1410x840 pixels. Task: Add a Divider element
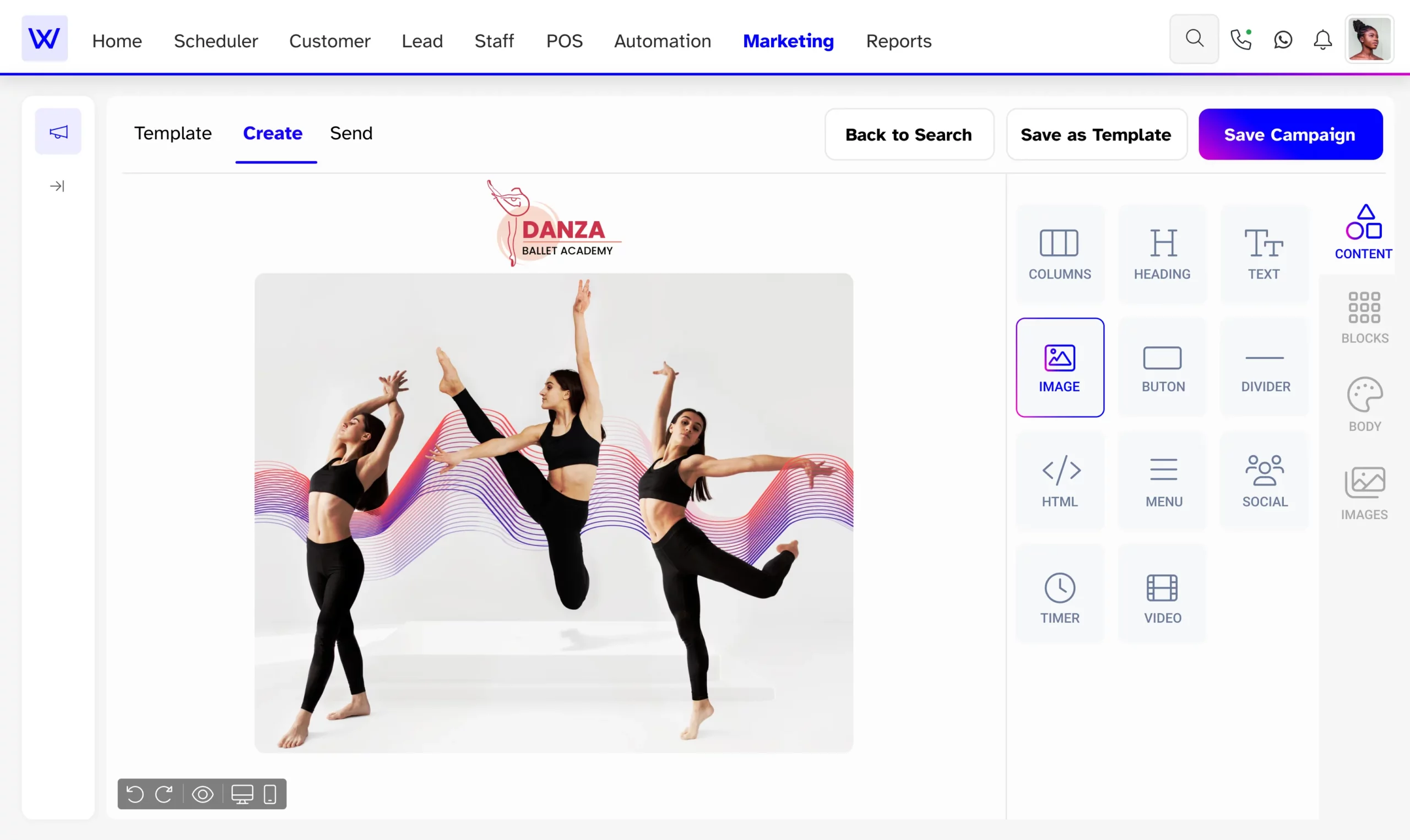pyautogui.click(x=1265, y=367)
